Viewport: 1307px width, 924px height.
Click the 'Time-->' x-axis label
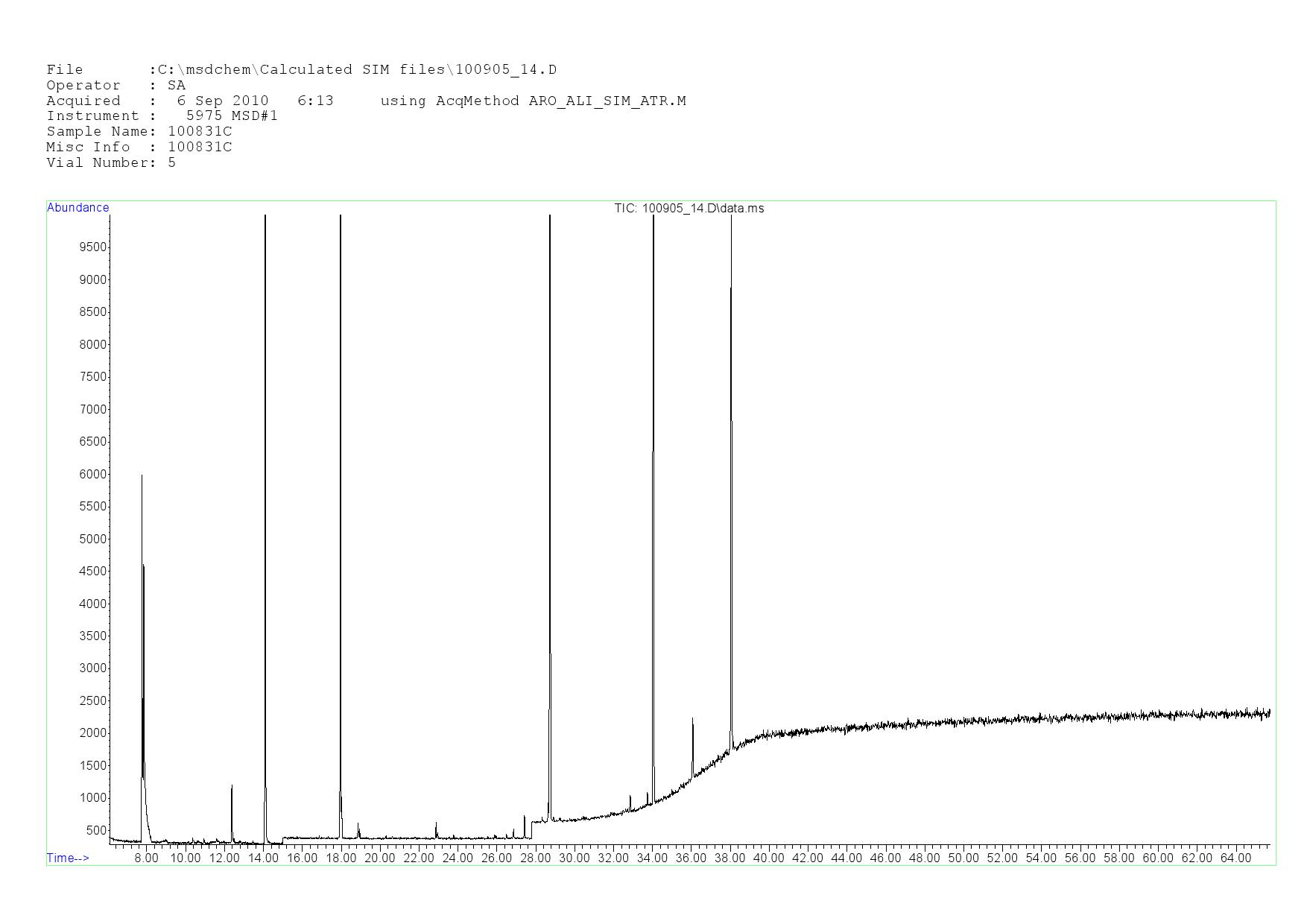coord(68,858)
